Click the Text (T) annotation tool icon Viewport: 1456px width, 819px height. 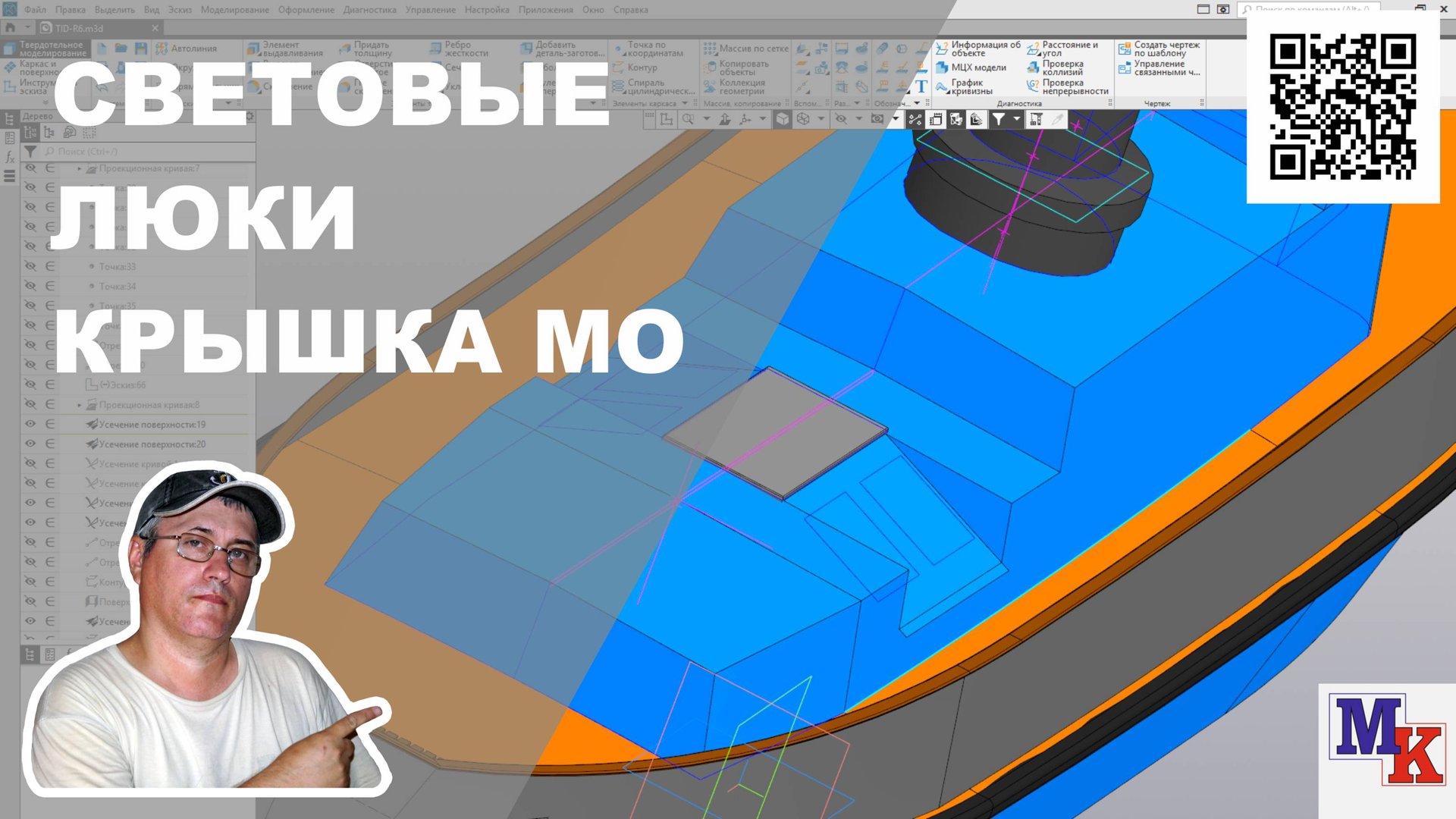tap(921, 86)
